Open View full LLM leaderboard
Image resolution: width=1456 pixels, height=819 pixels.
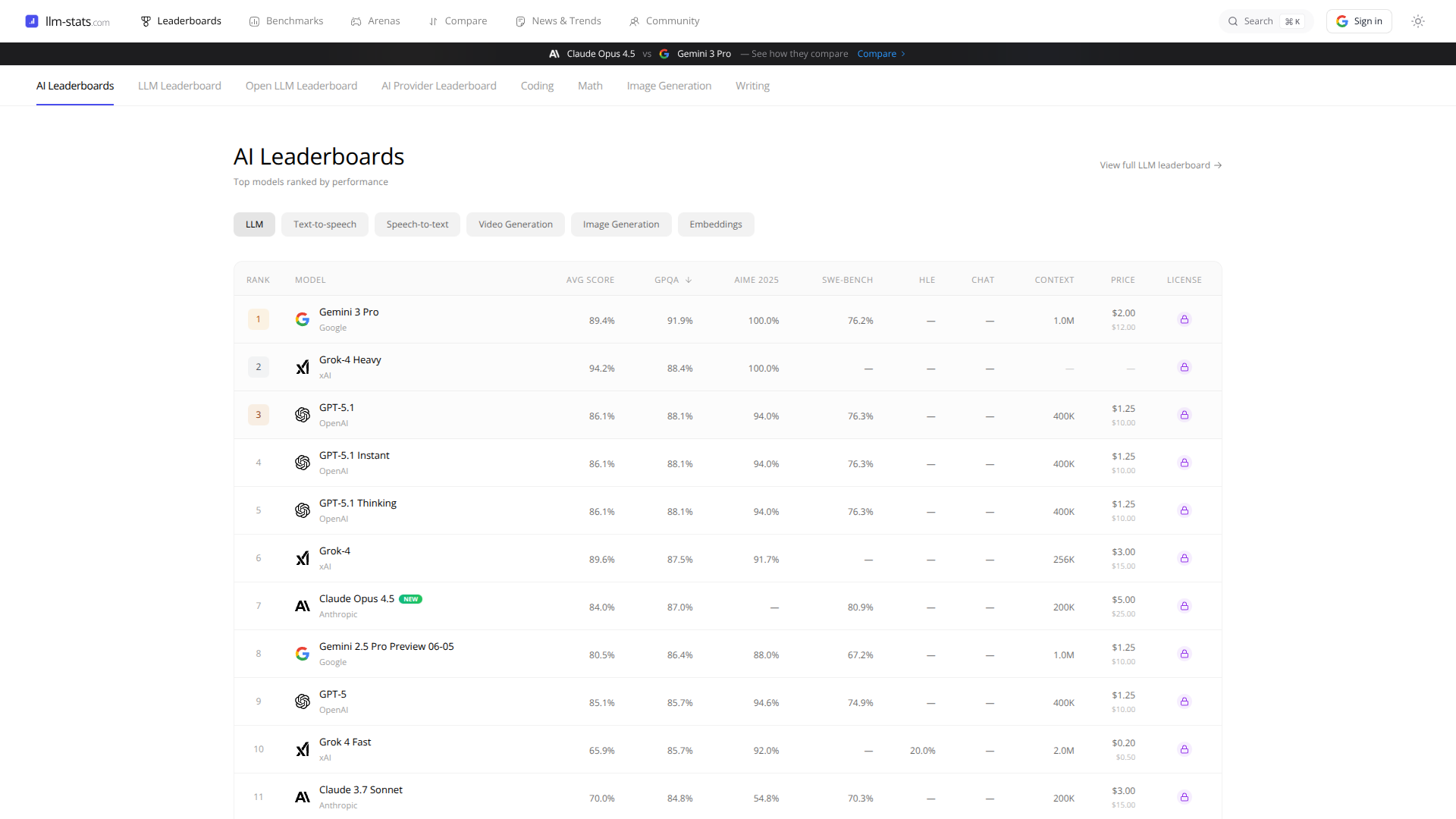(x=1160, y=165)
